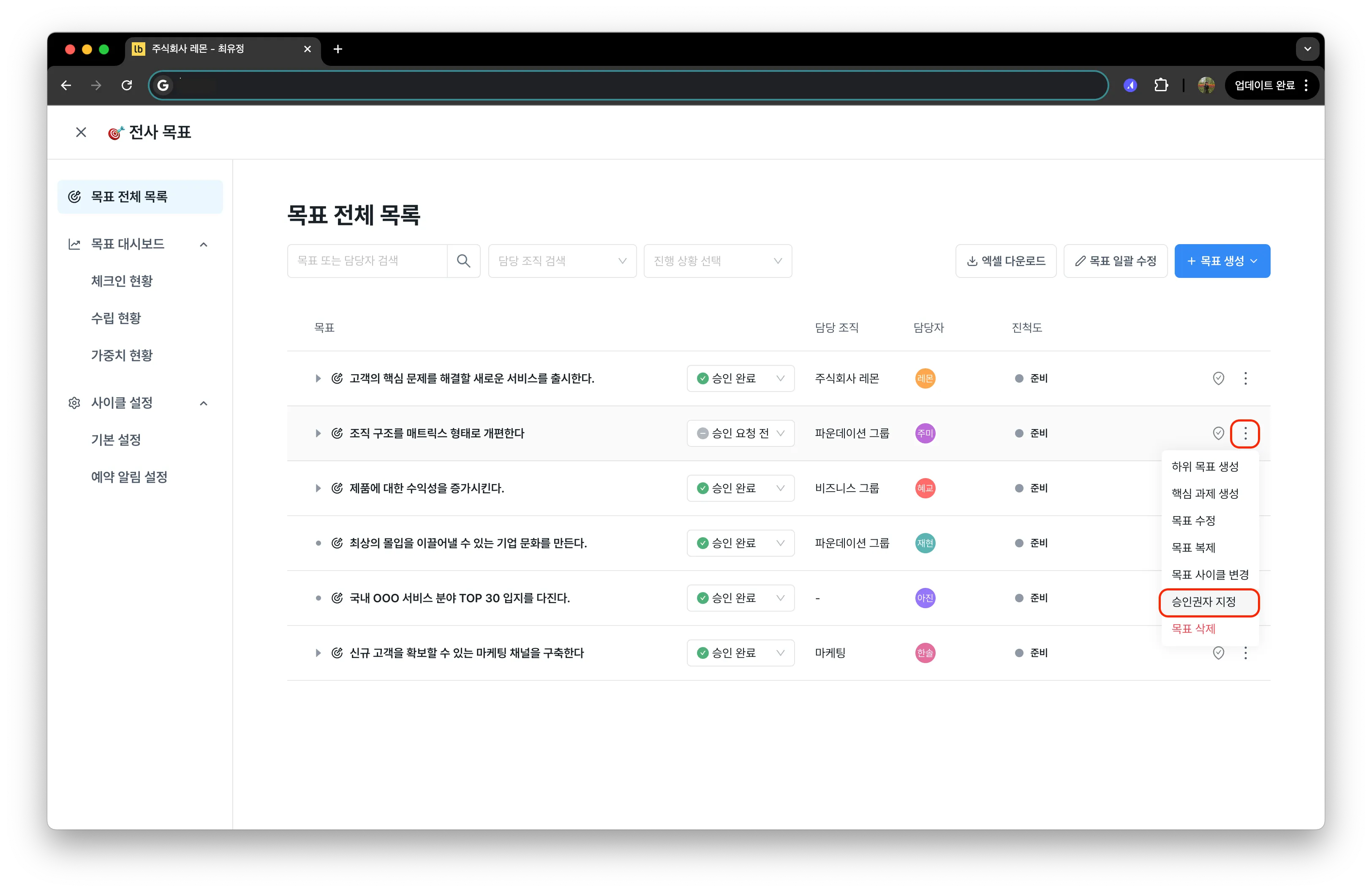The width and height of the screenshot is (1372, 892).
Task: Open the extensions puzzle icon
Action: [x=1161, y=85]
